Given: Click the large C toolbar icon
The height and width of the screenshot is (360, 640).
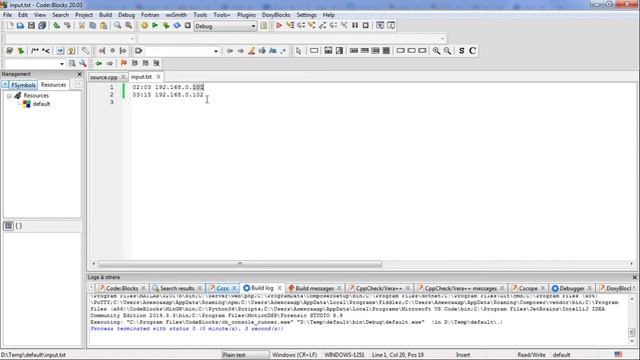Looking at the screenshot, I should coord(473,51).
